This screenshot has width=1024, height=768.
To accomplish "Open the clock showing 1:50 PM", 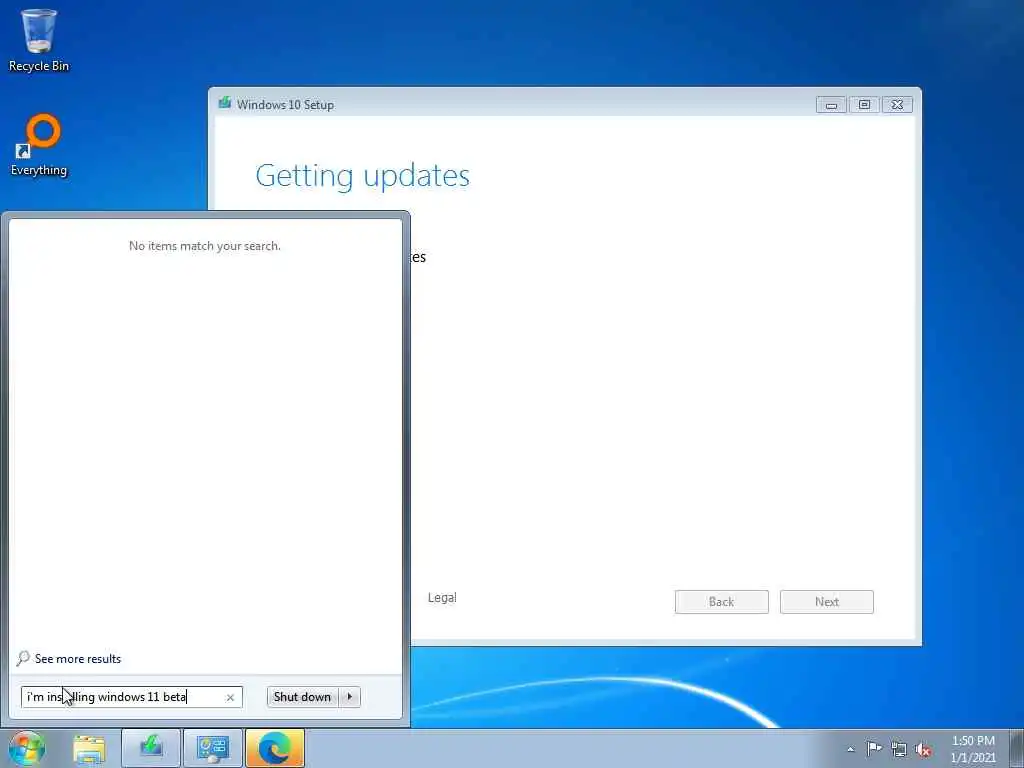I will point(973,749).
